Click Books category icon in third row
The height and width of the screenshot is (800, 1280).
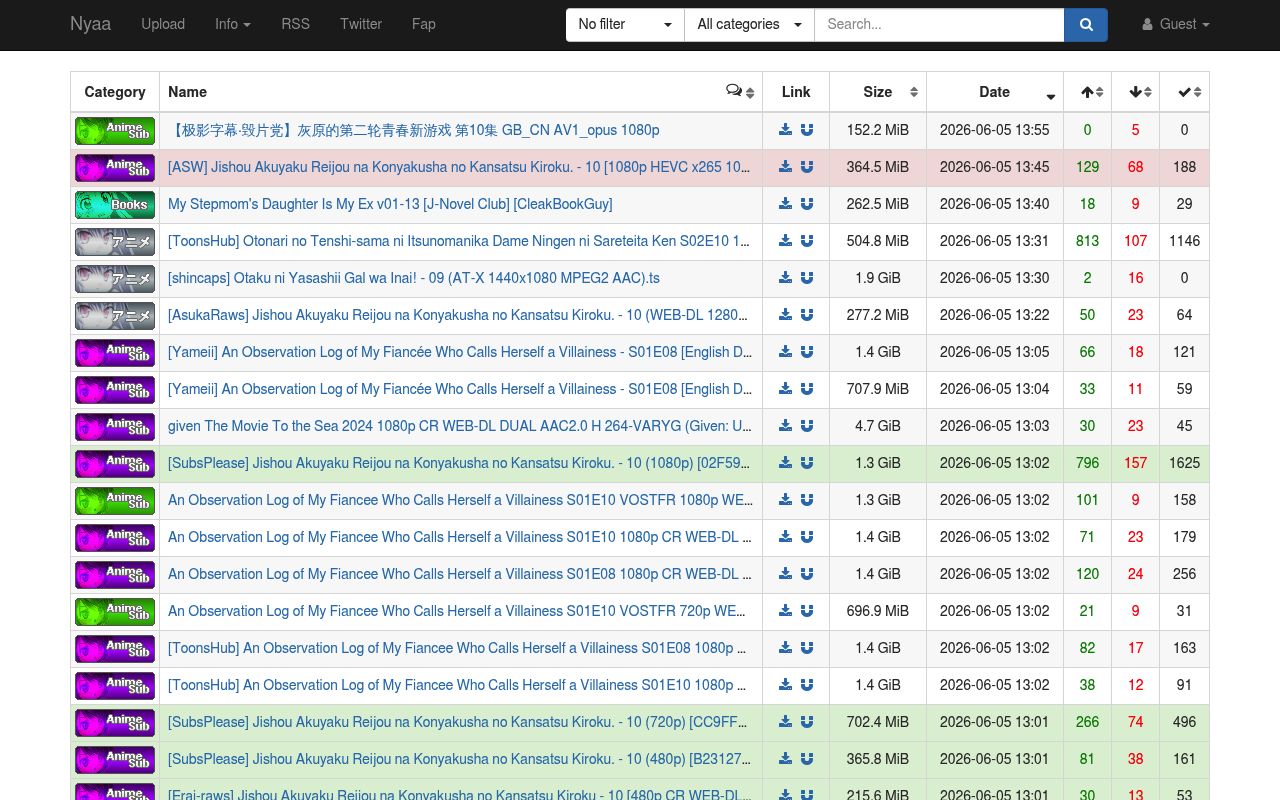pyautogui.click(x=115, y=205)
